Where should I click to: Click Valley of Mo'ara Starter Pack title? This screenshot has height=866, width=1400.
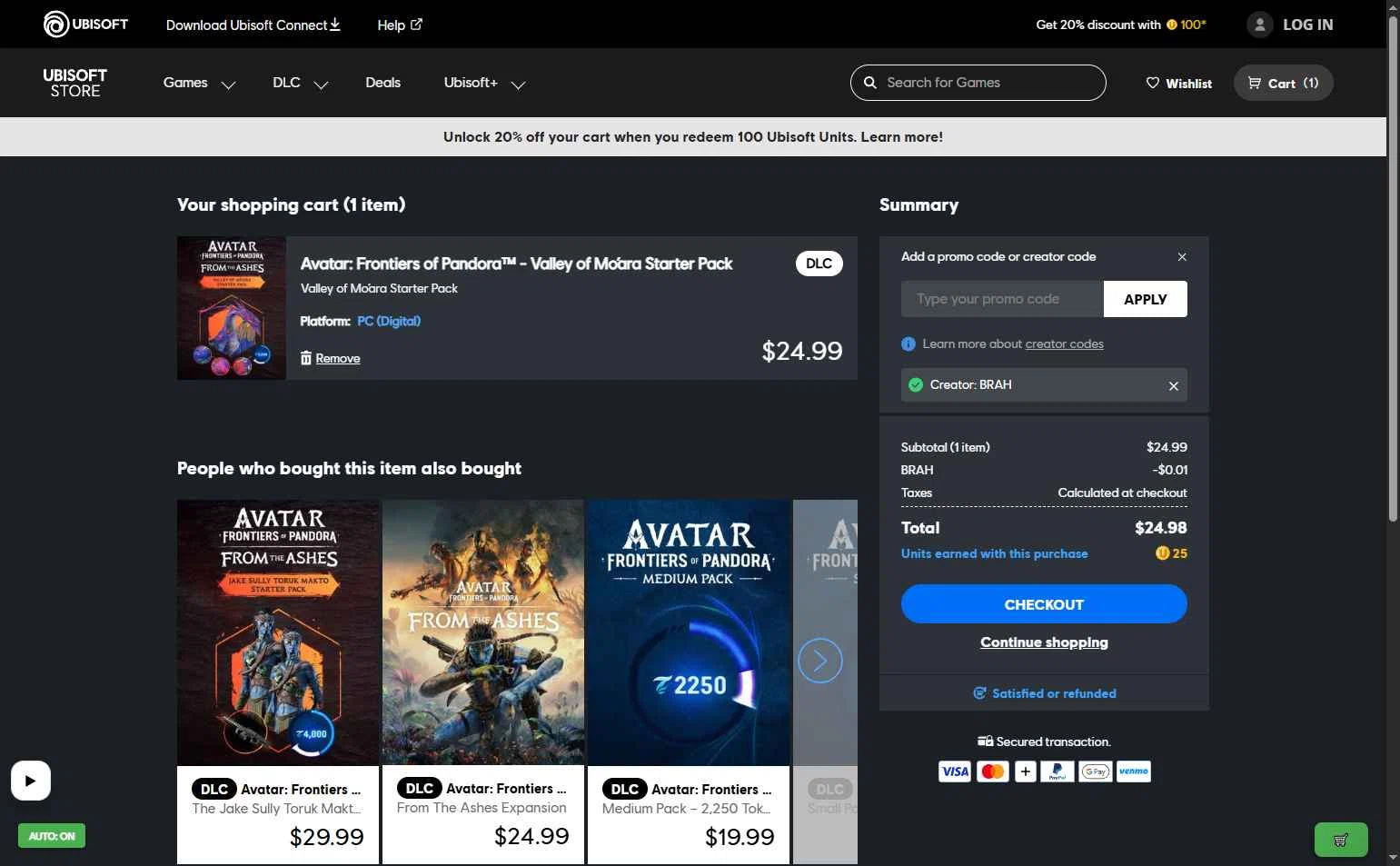point(516,264)
